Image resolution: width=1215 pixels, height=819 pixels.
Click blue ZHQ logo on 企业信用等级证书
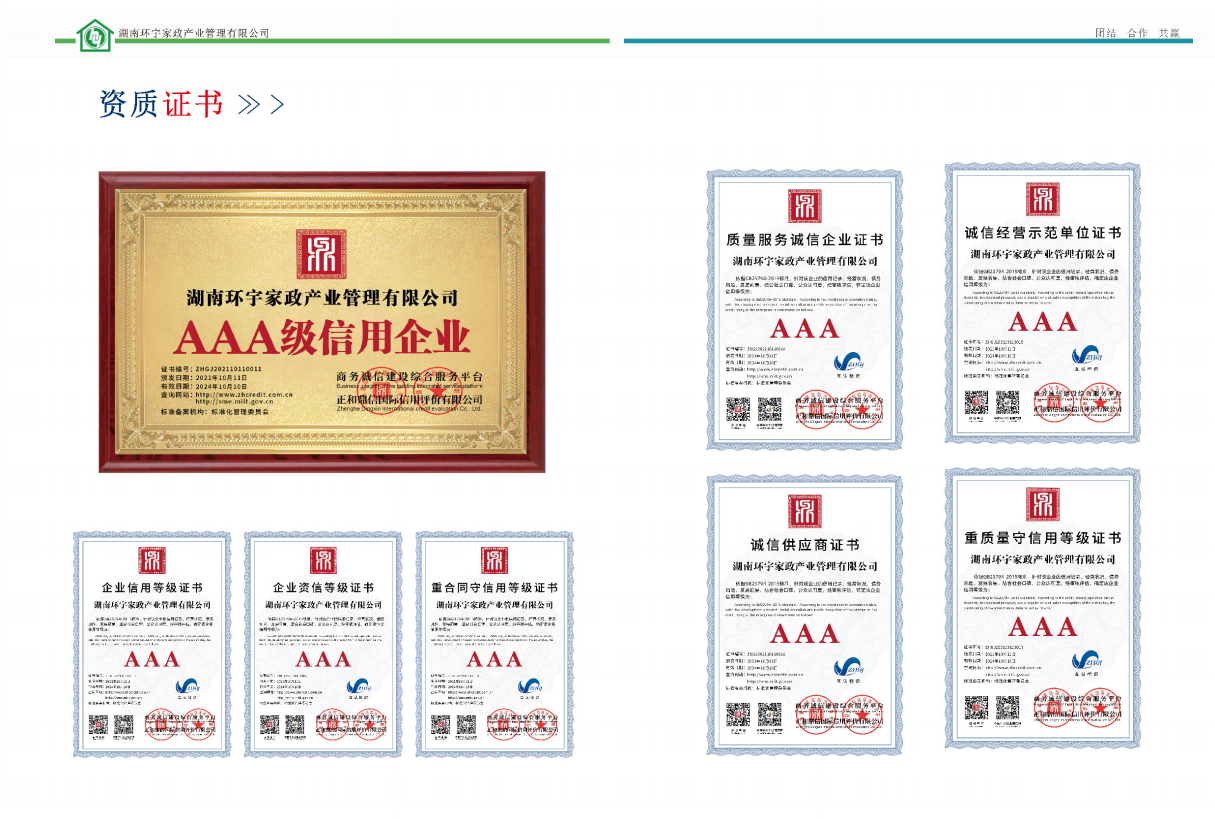189,687
